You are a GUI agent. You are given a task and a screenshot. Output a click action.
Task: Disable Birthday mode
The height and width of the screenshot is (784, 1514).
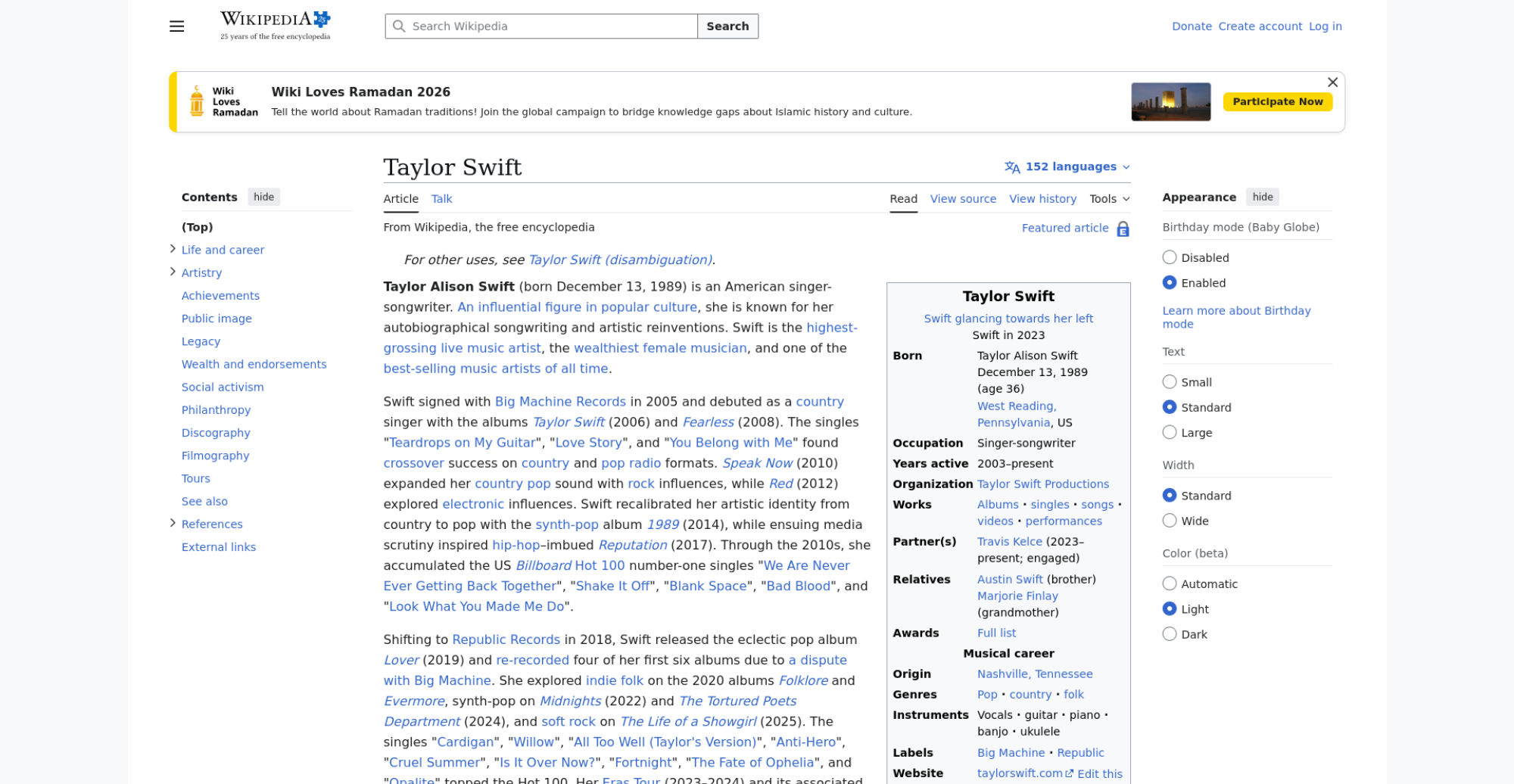(1170, 257)
